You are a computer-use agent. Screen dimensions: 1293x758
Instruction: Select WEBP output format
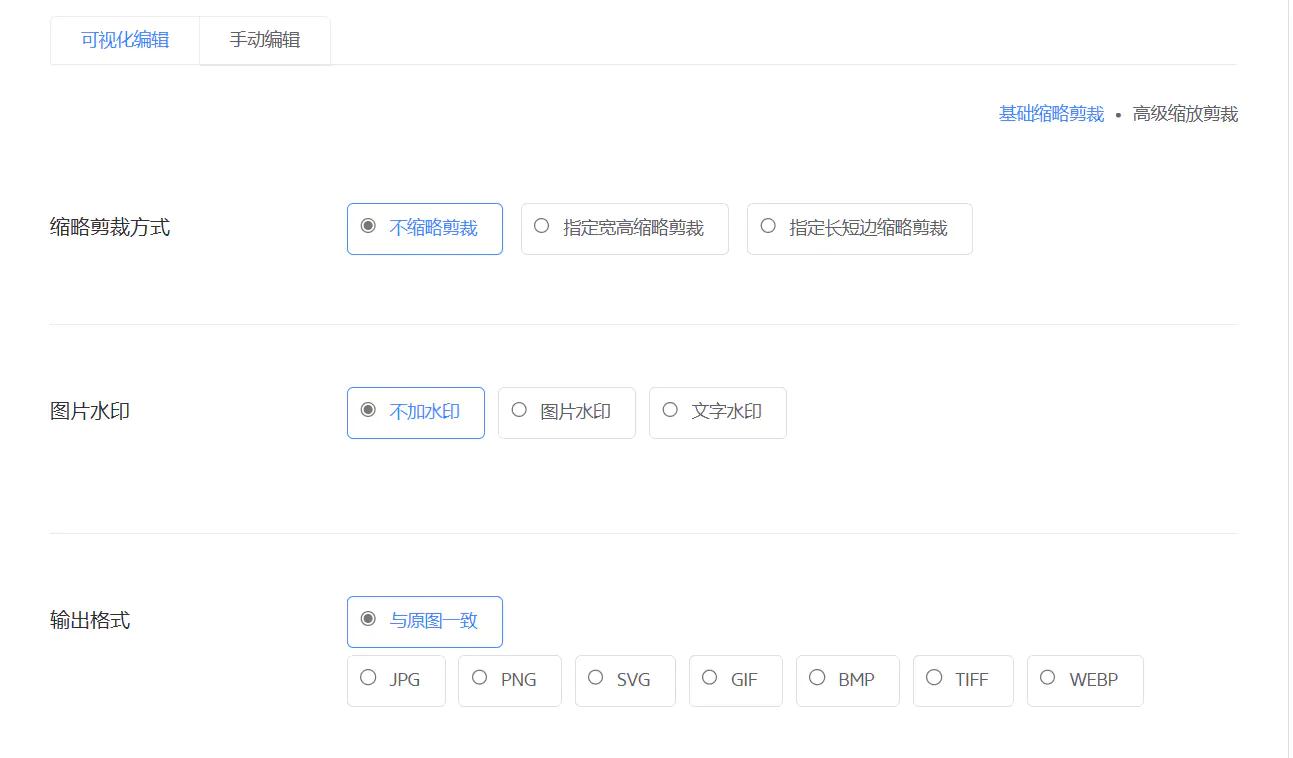(1084, 680)
